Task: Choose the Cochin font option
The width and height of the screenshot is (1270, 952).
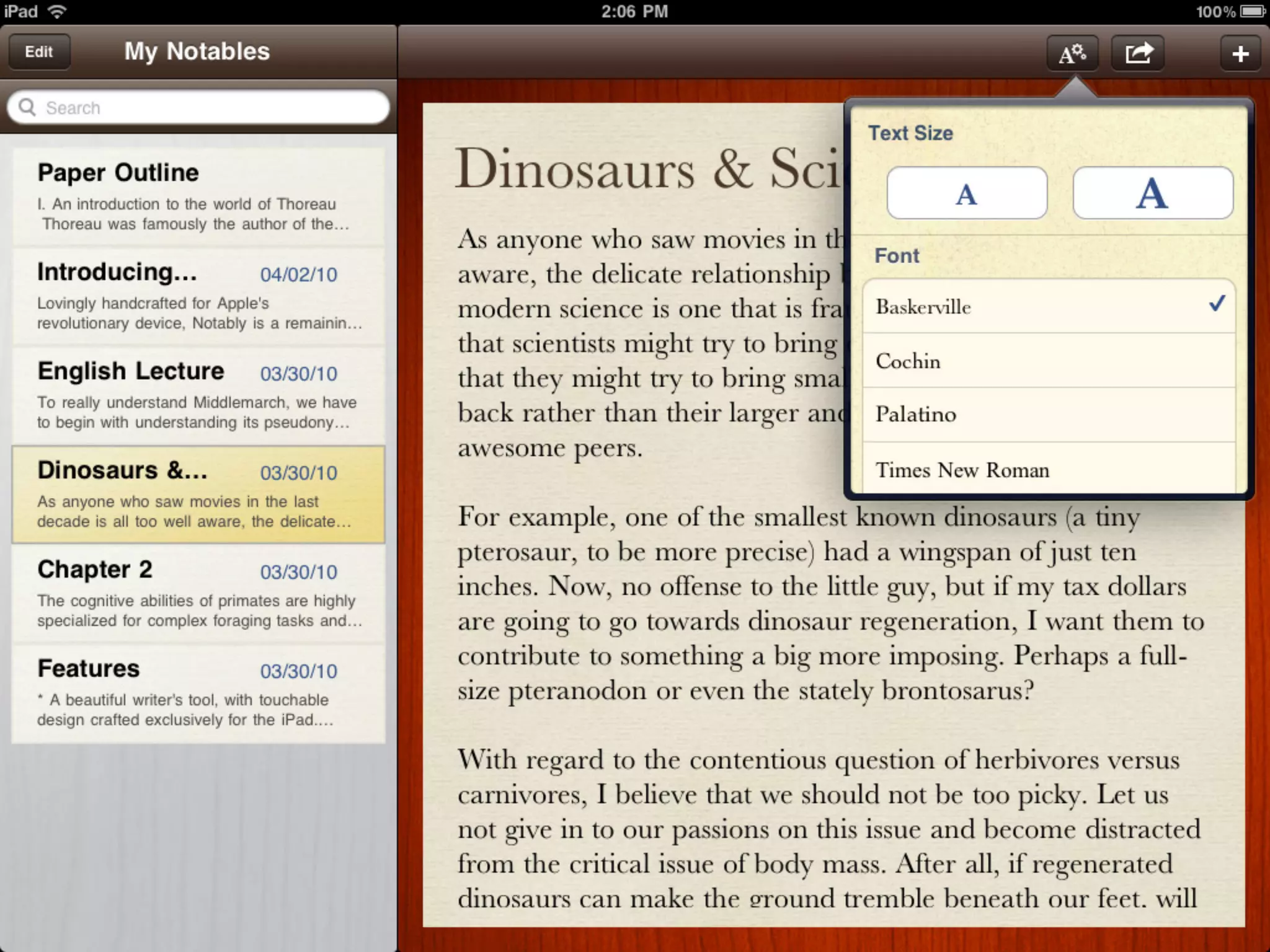Action: click(x=1048, y=361)
